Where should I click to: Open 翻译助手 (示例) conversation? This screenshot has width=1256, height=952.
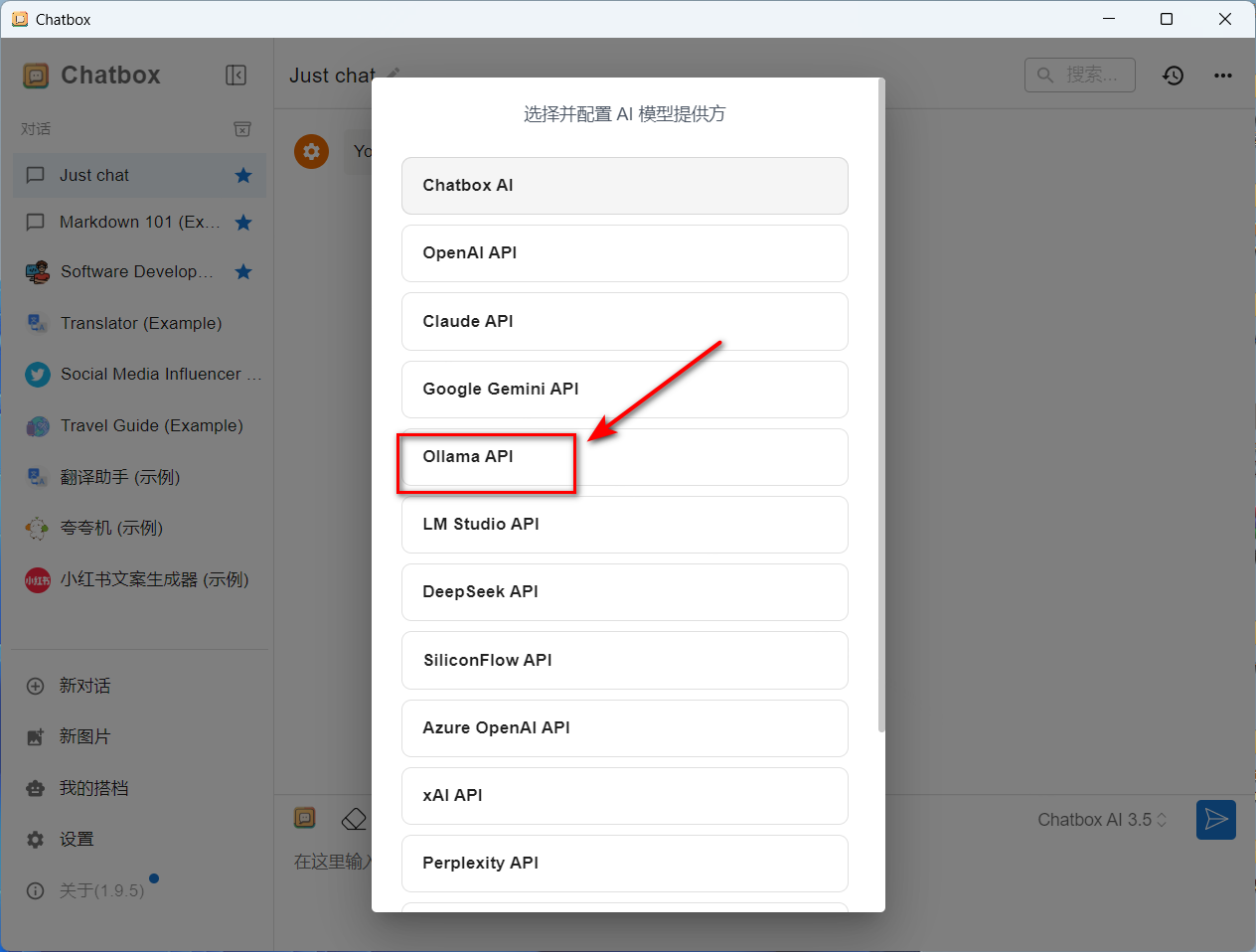[139, 478]
